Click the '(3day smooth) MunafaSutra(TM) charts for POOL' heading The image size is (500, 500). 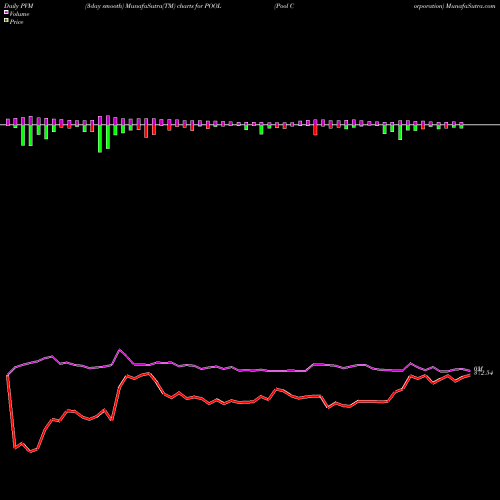click(x=153, y=6)
